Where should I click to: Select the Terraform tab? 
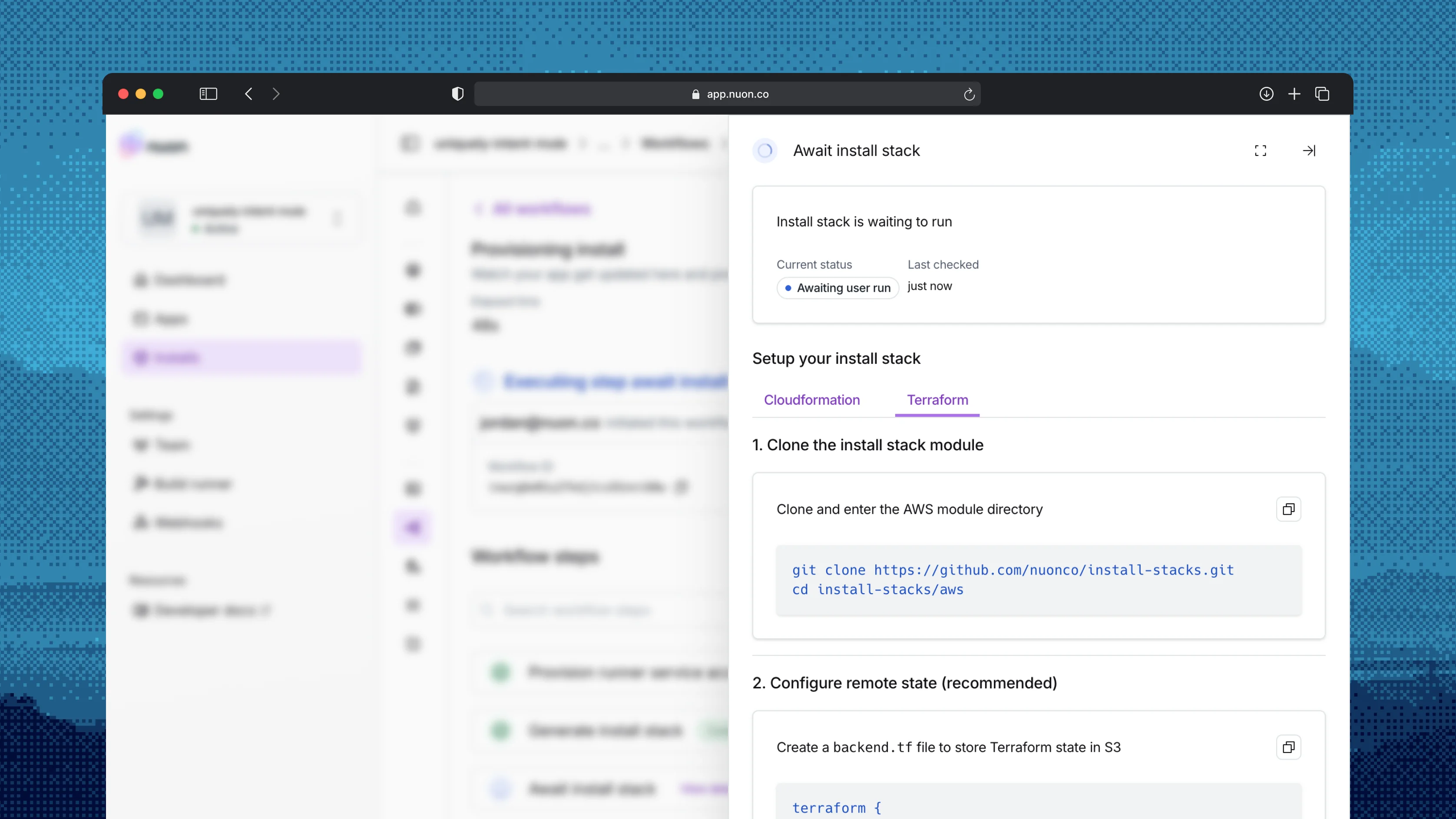coord(937,400)
